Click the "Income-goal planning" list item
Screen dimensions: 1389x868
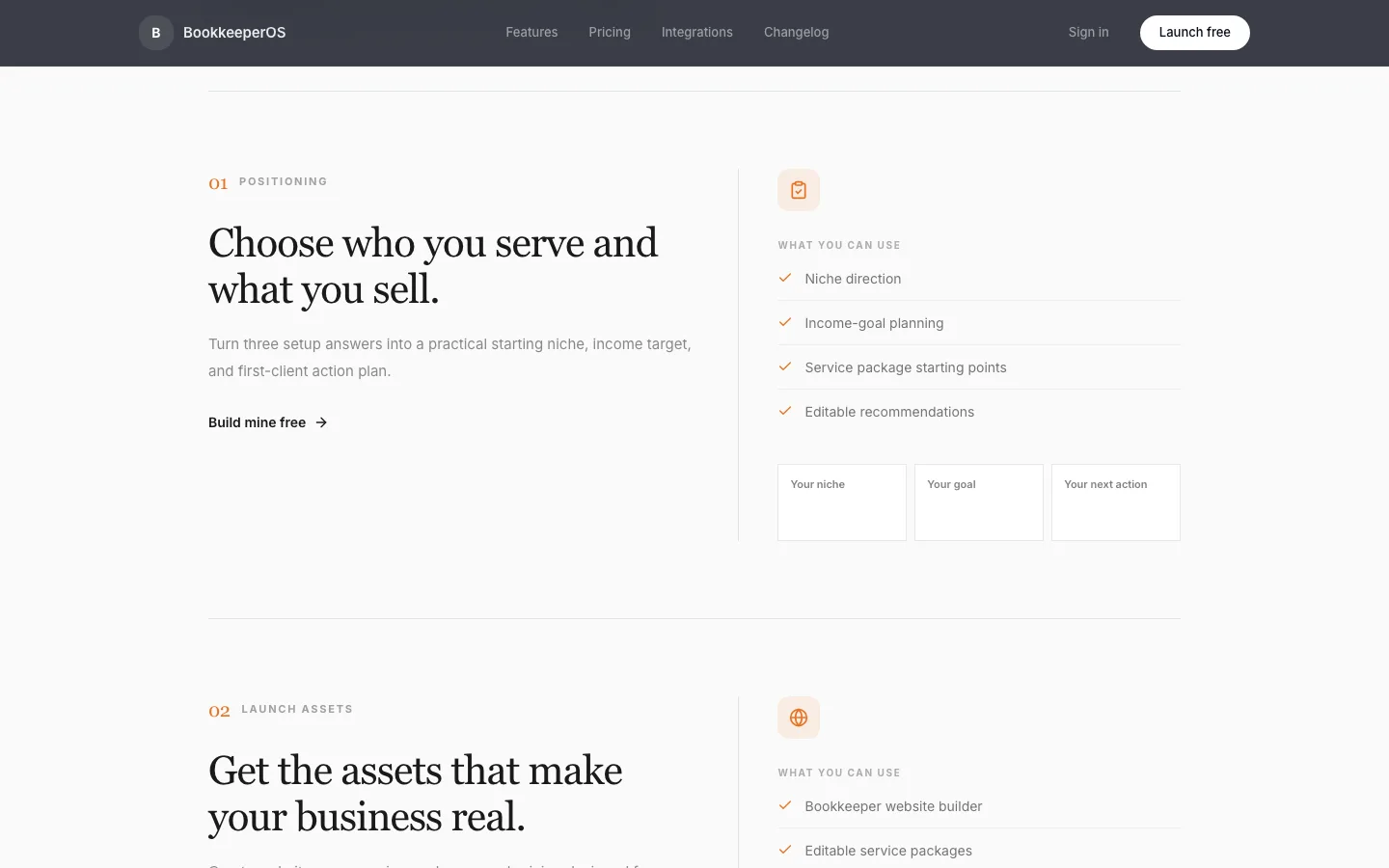pyautogui.click(x=979, y=323)
